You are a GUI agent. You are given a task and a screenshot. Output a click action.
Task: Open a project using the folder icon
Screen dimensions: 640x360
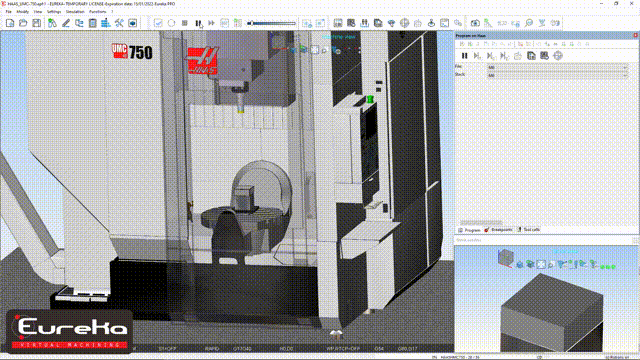tap(23, 23)
